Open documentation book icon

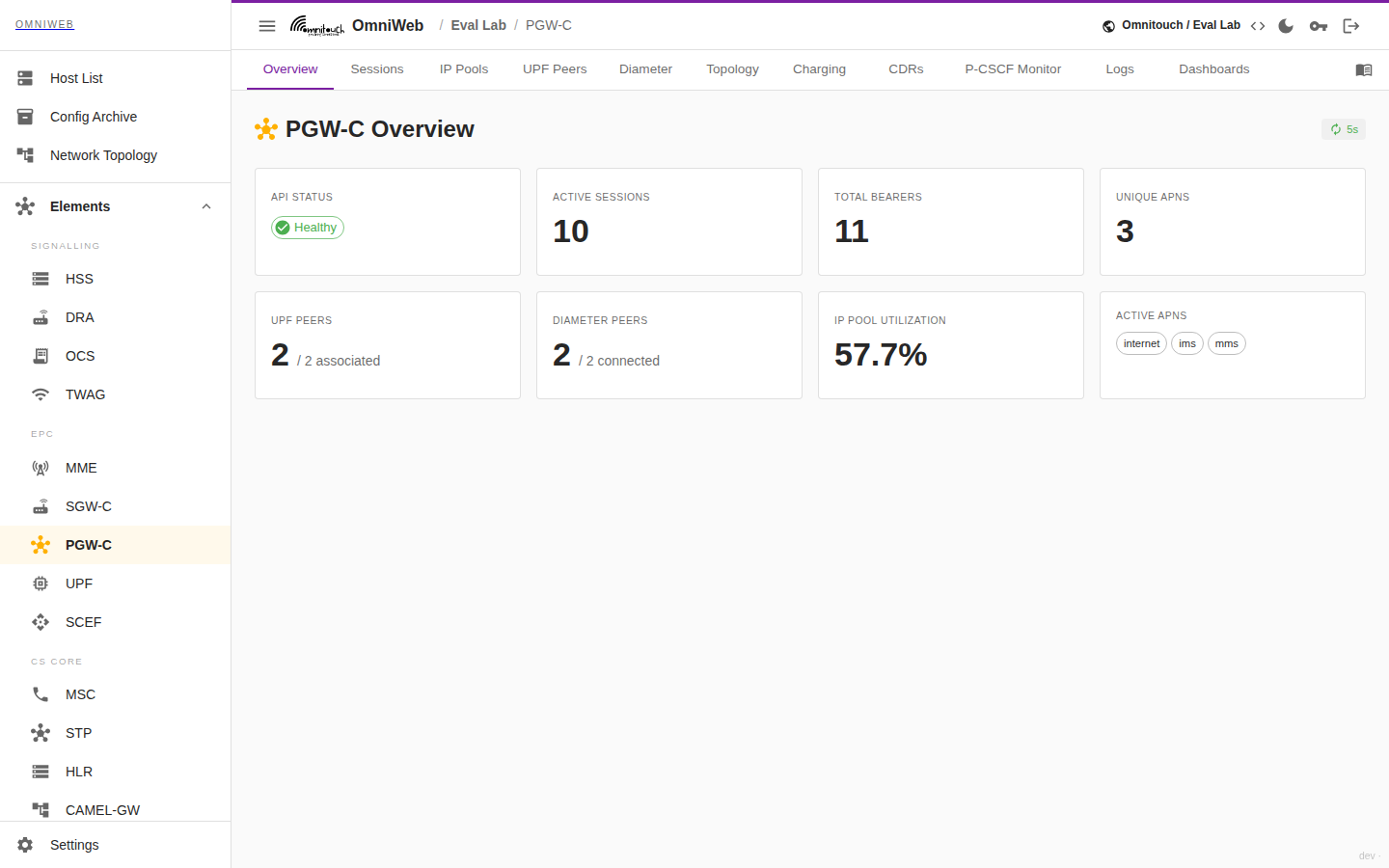(x=1364, y=69)
